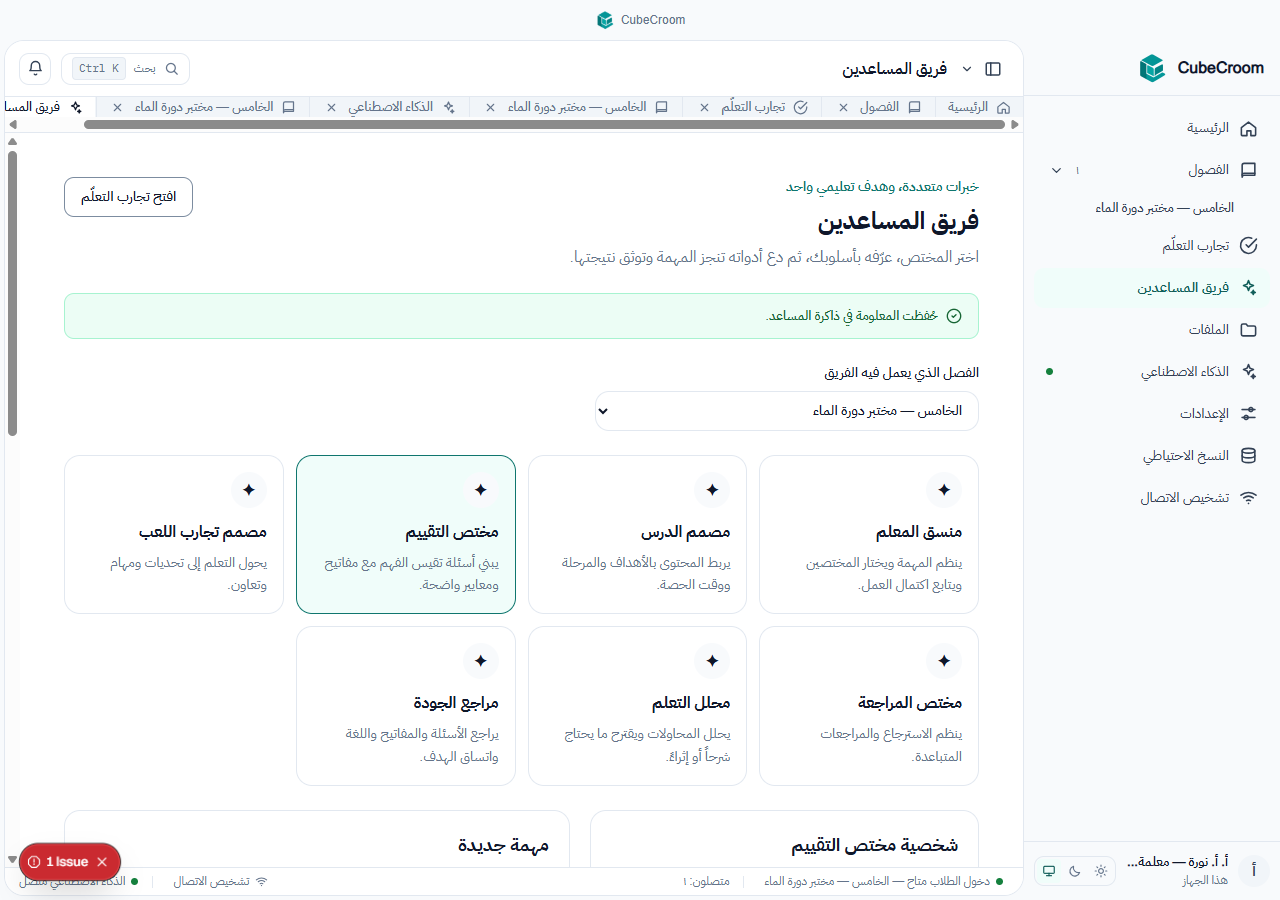Close the الفصول tab
Image resolution: width=1280 pixels, height=900 pixels.
(x=843, y=107)
